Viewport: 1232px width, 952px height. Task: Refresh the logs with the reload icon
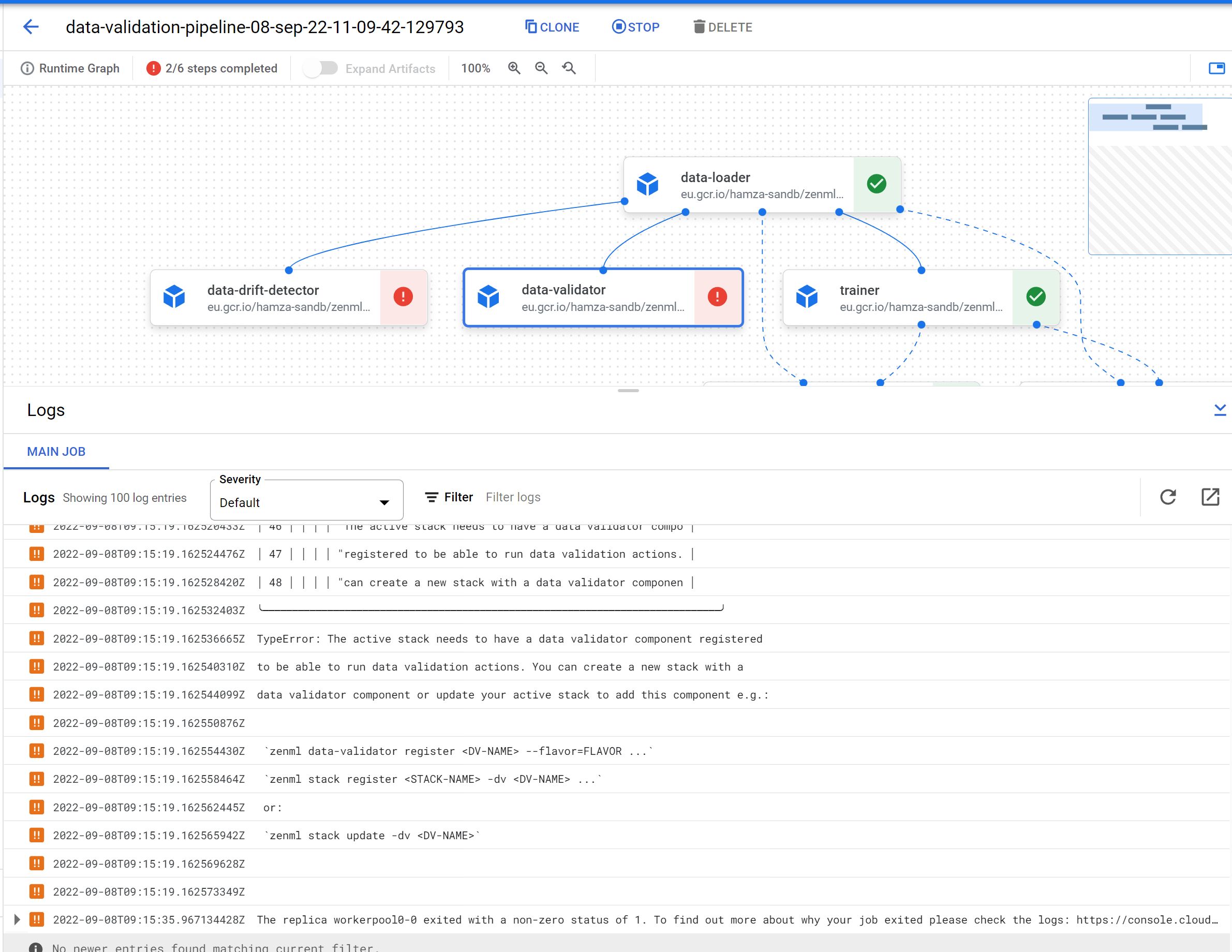pos(1168,497)
